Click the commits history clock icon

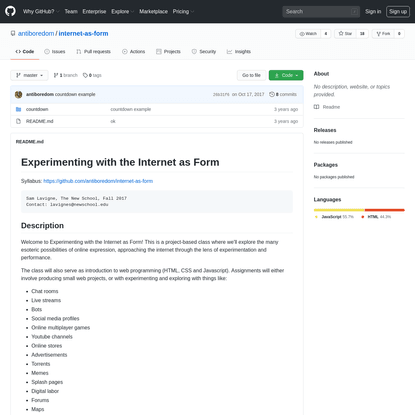tap(272, 94)
